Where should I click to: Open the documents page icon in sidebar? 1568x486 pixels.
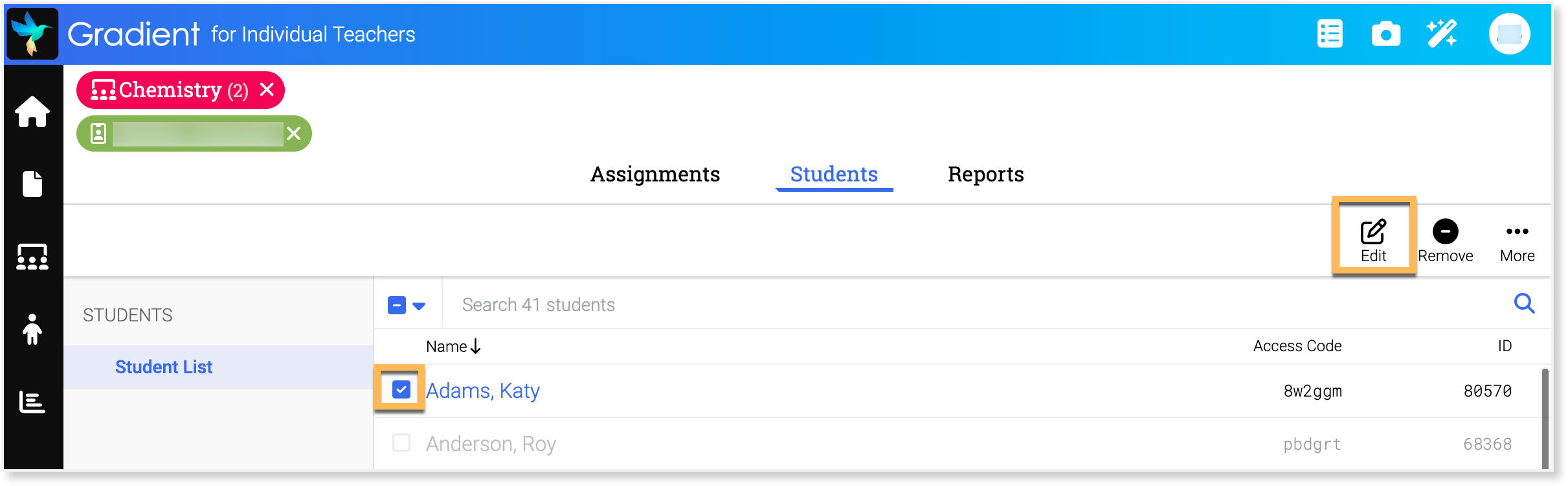pos(32,184)
